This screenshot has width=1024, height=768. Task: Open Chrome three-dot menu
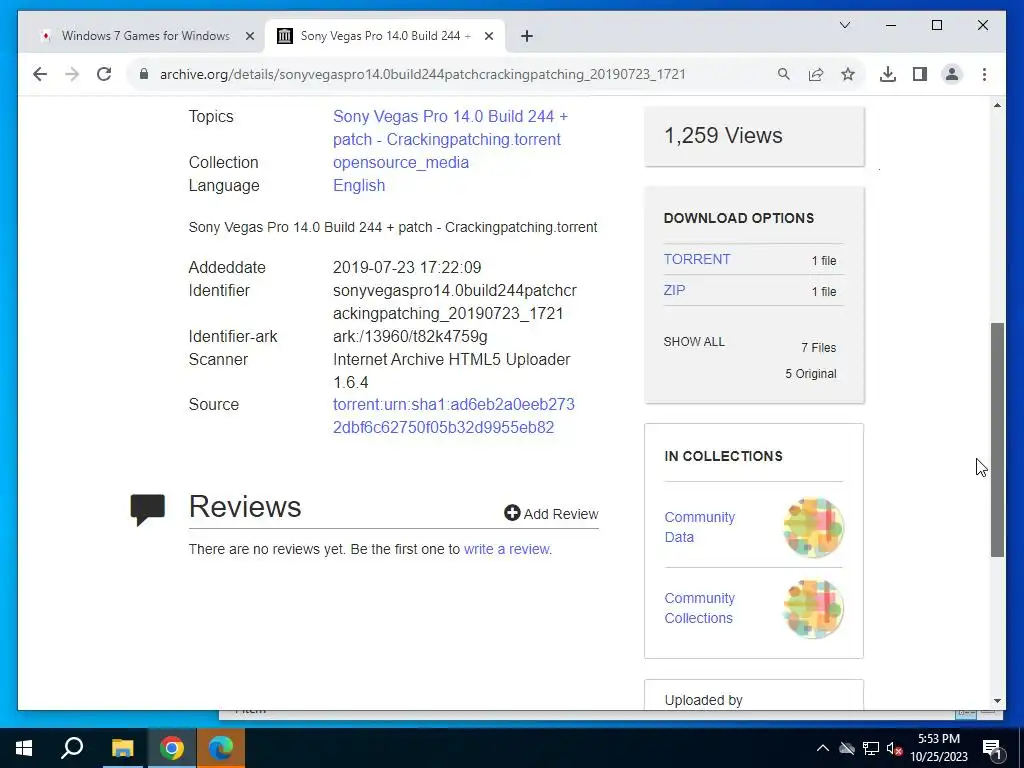pos(984,74)
